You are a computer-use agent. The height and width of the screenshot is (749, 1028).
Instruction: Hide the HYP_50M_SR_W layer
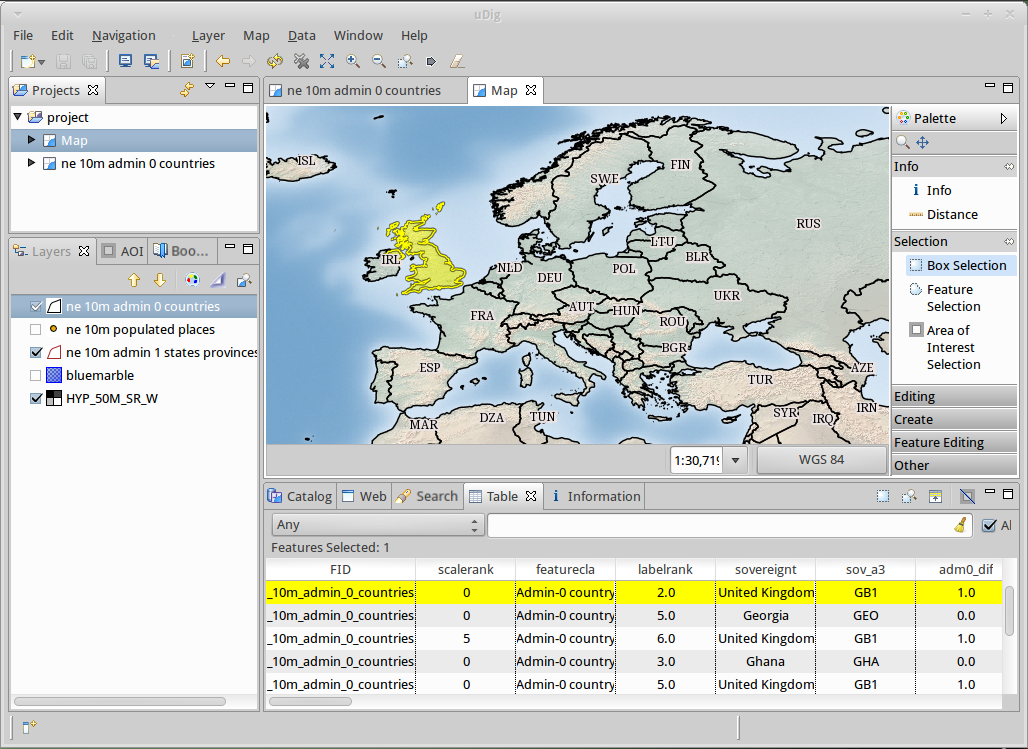37,398
